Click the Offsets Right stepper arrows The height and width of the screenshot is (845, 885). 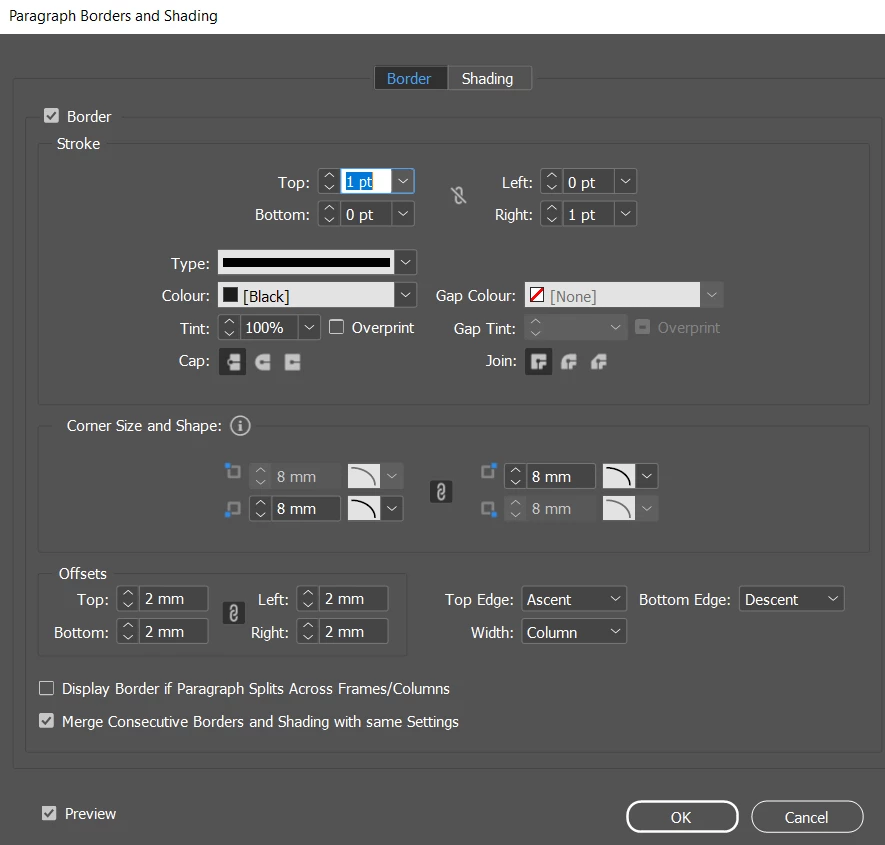[x=308, y=632]
